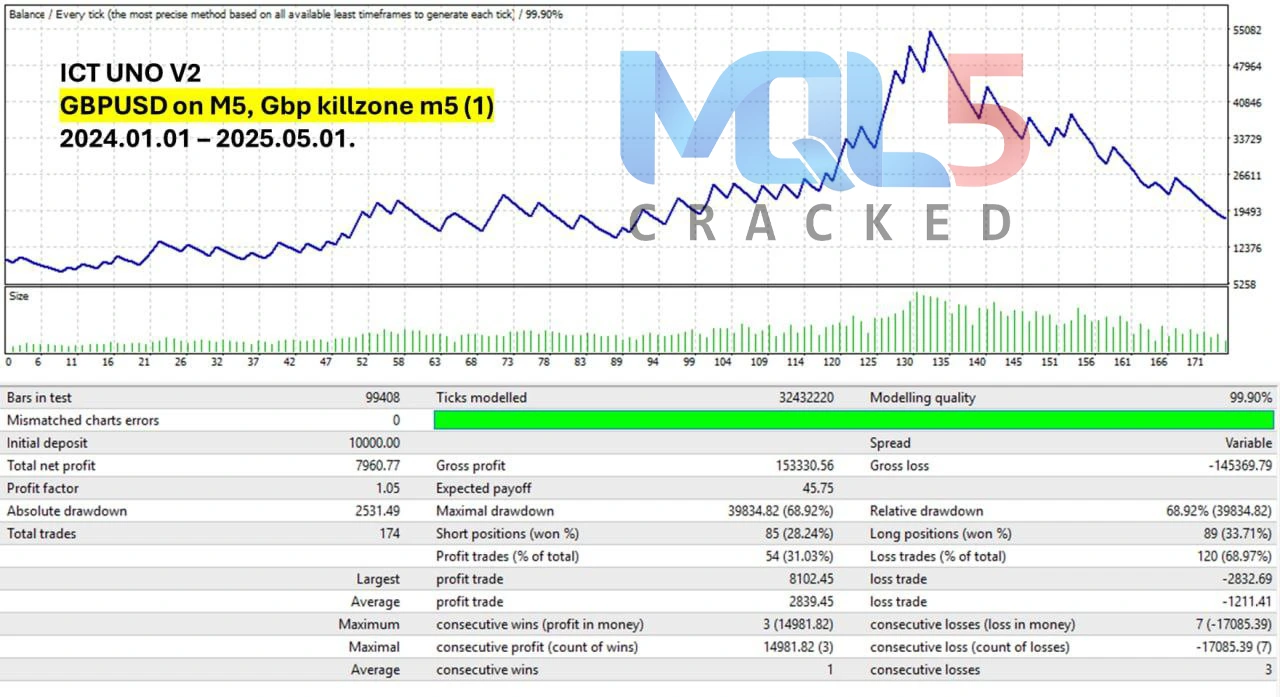Click the 'Initial deposit' label
The height and width of the screenshot is (697, 1280).
click(47, 443)
